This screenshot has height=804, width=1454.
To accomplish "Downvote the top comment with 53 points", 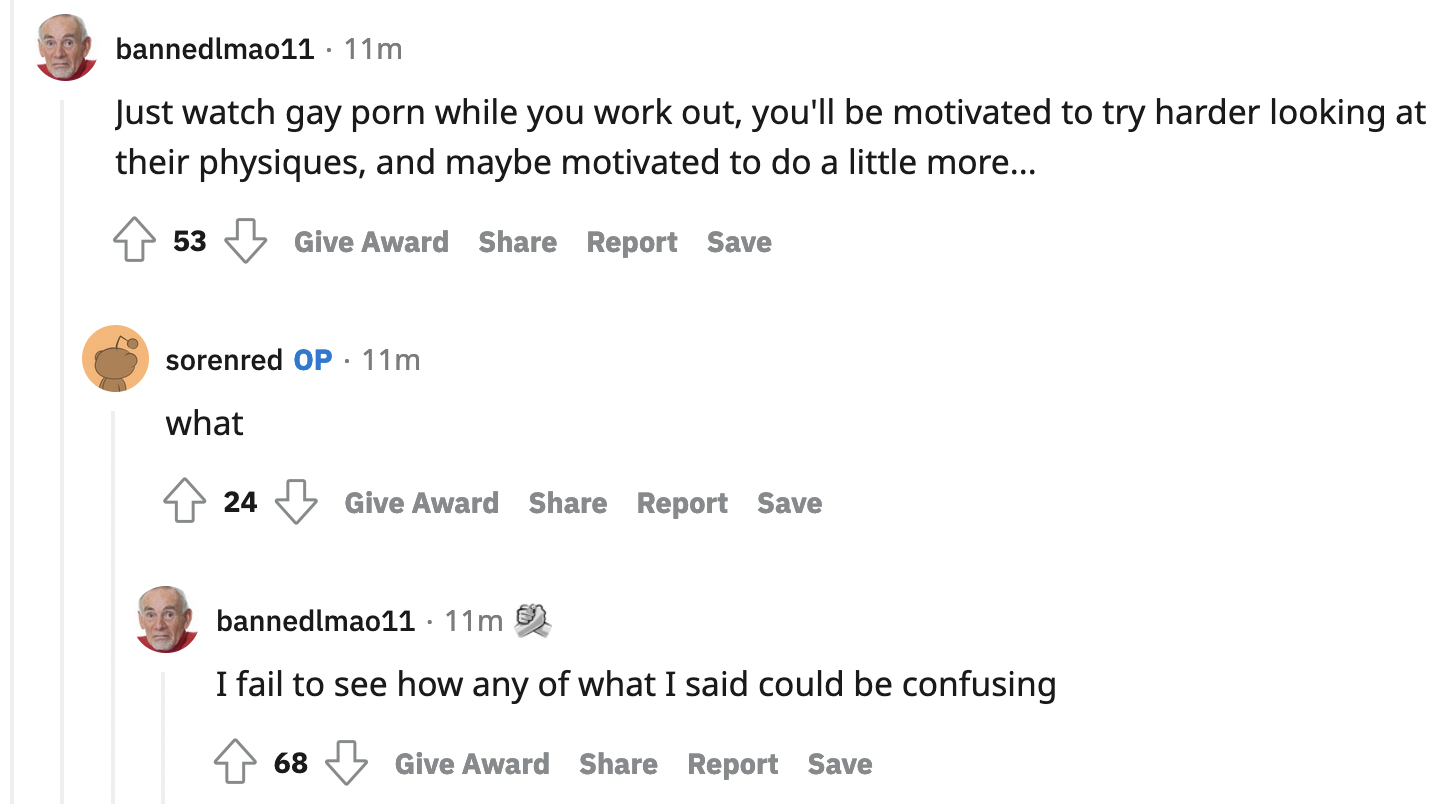I will (x=245, y=242).
